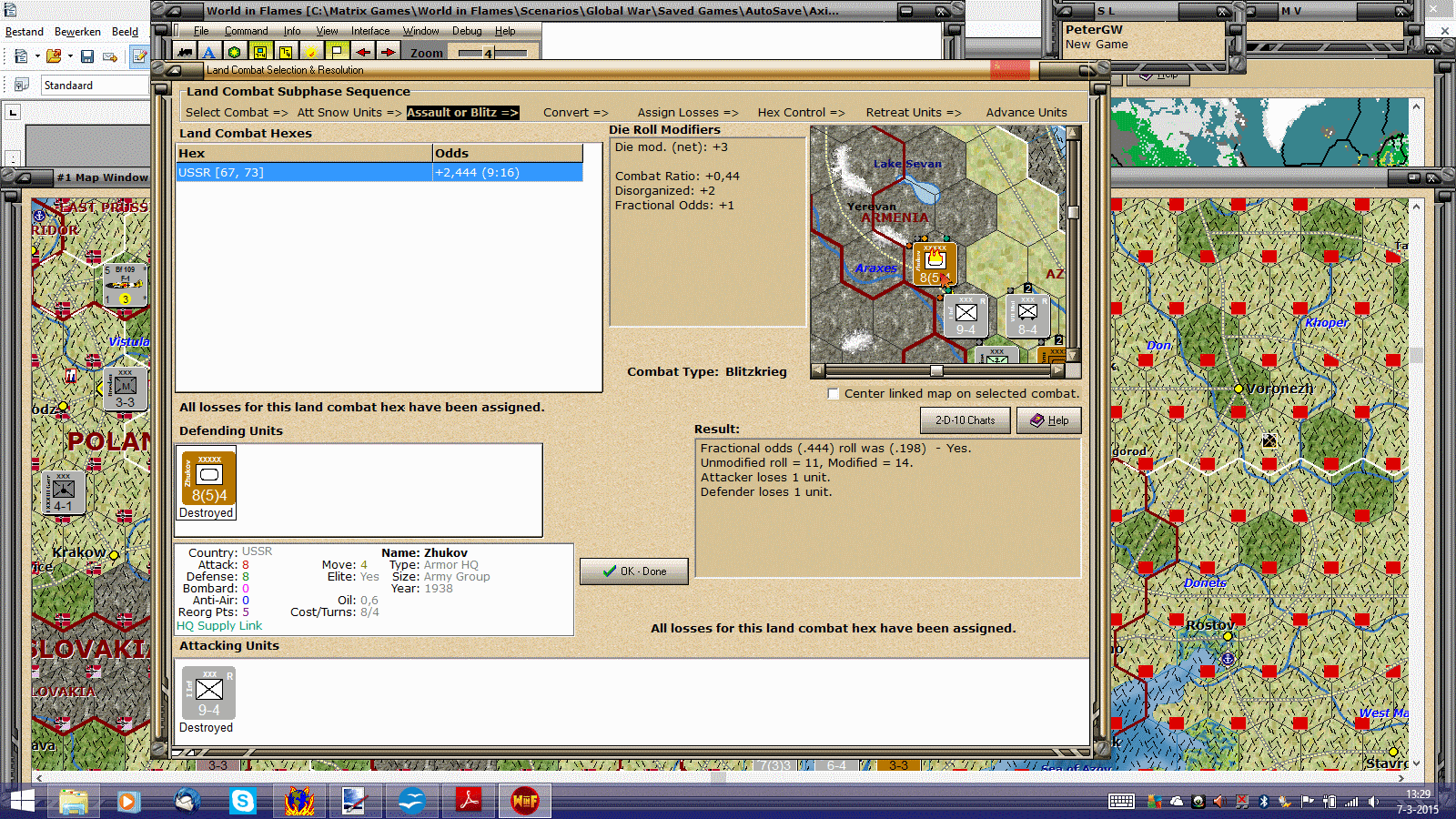Viewport: 1456px width, 819px height.
Task: Click the Select Combat subphase step
Action: [x=237, y=113]
